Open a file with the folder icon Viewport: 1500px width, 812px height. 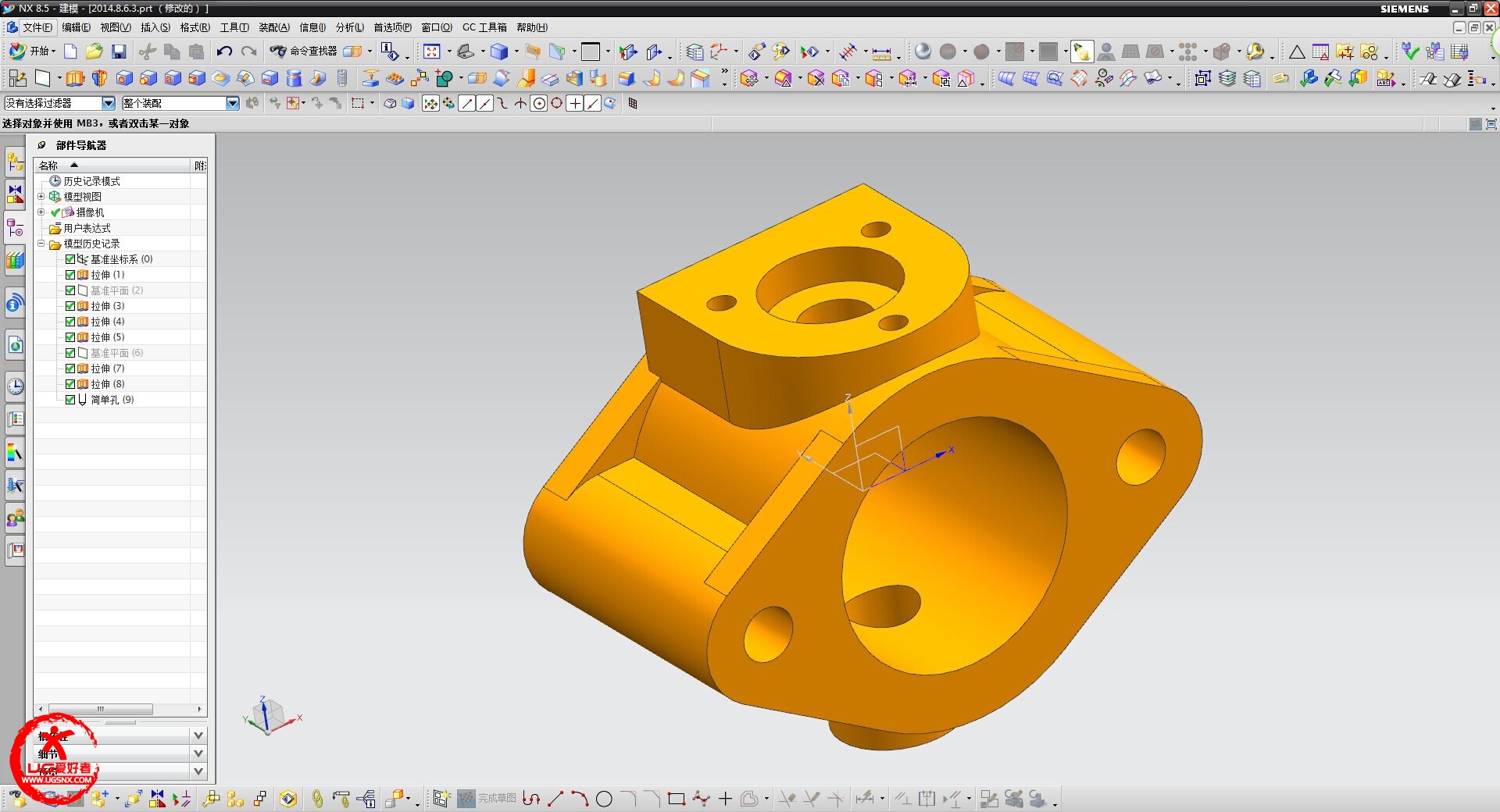(x=94, y=52)
